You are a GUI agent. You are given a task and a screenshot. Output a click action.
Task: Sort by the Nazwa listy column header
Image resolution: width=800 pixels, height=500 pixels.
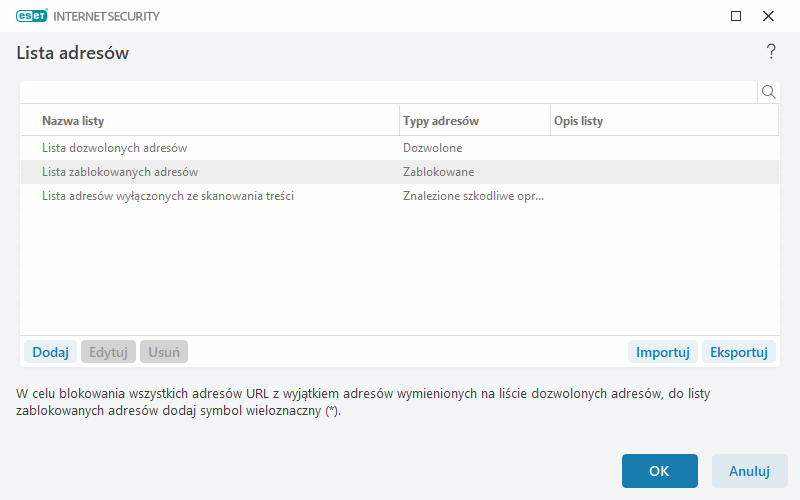tap(73, 121)
